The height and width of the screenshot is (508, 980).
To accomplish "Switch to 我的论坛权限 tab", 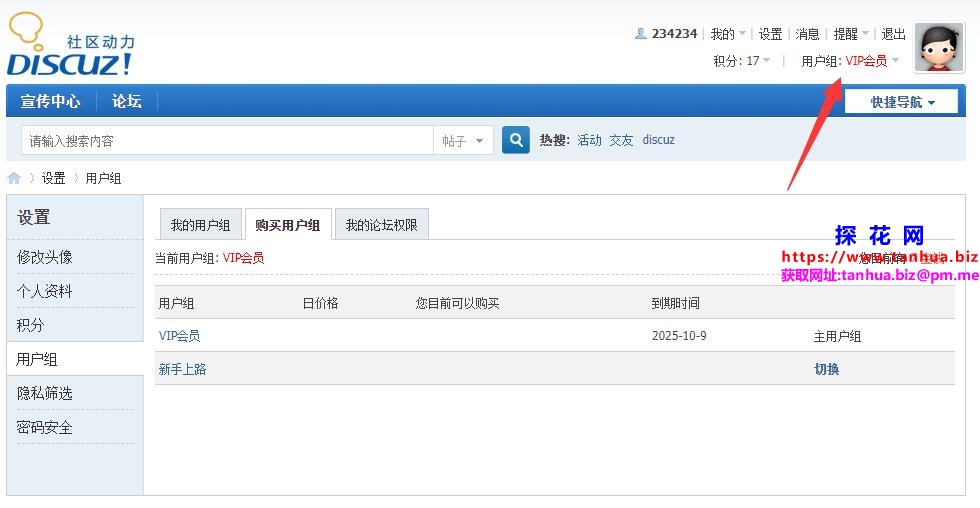I will tap(381, 225).
